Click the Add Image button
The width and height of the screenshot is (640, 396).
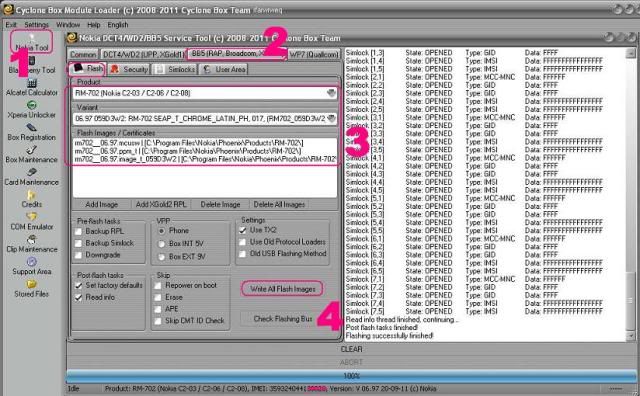click(102, 205)
